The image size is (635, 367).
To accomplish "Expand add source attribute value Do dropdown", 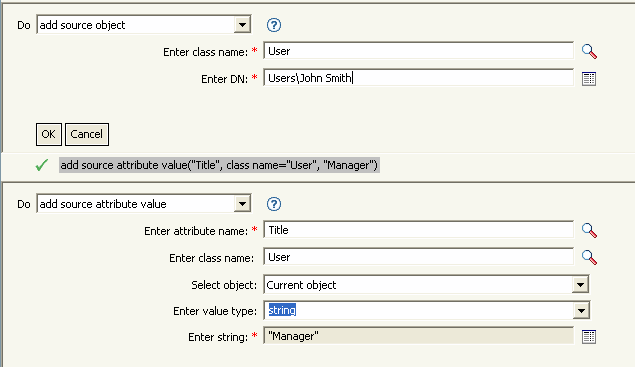I will 242,204.
